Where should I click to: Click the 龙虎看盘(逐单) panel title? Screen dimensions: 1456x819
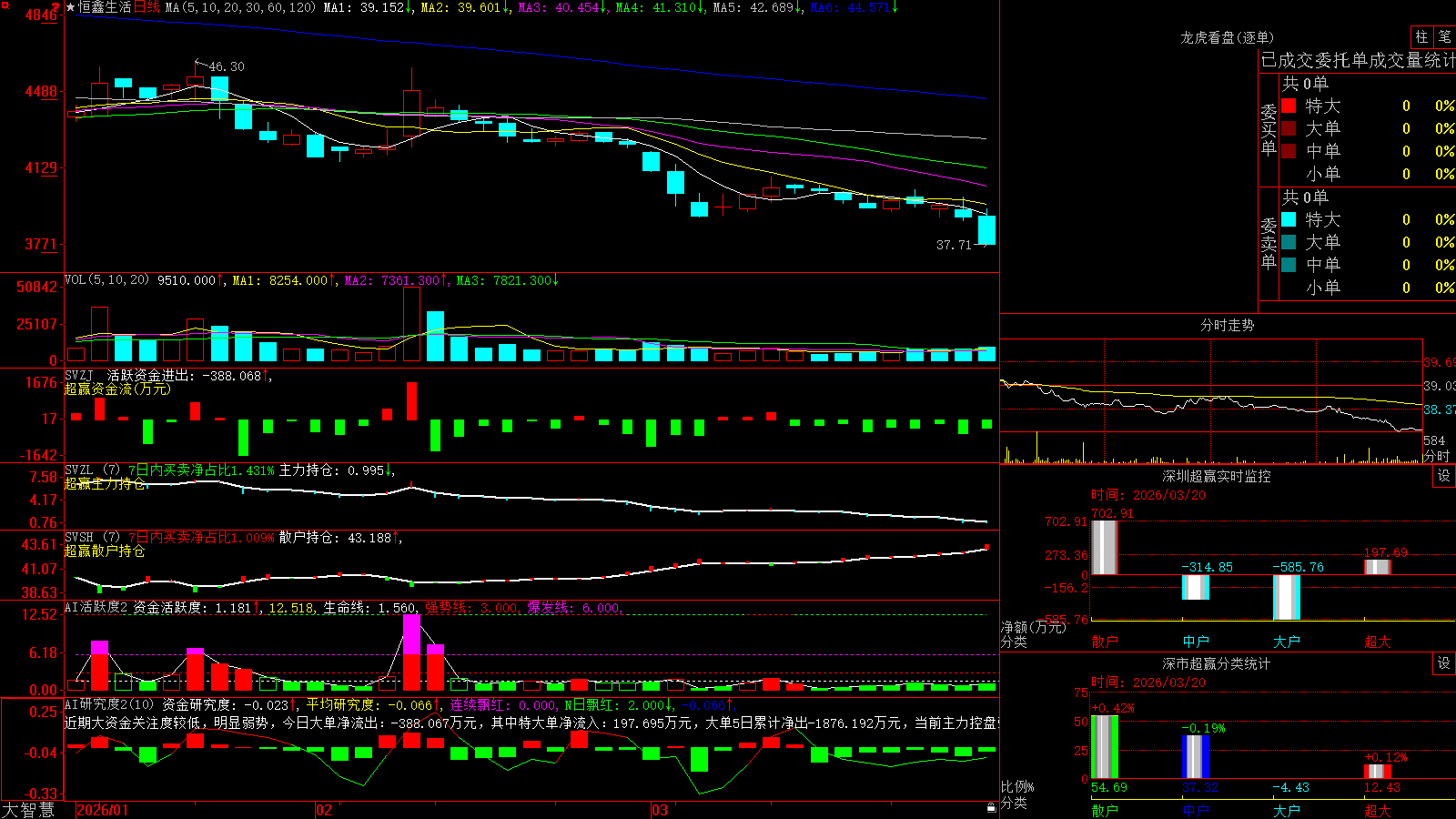pos(1227,37)
